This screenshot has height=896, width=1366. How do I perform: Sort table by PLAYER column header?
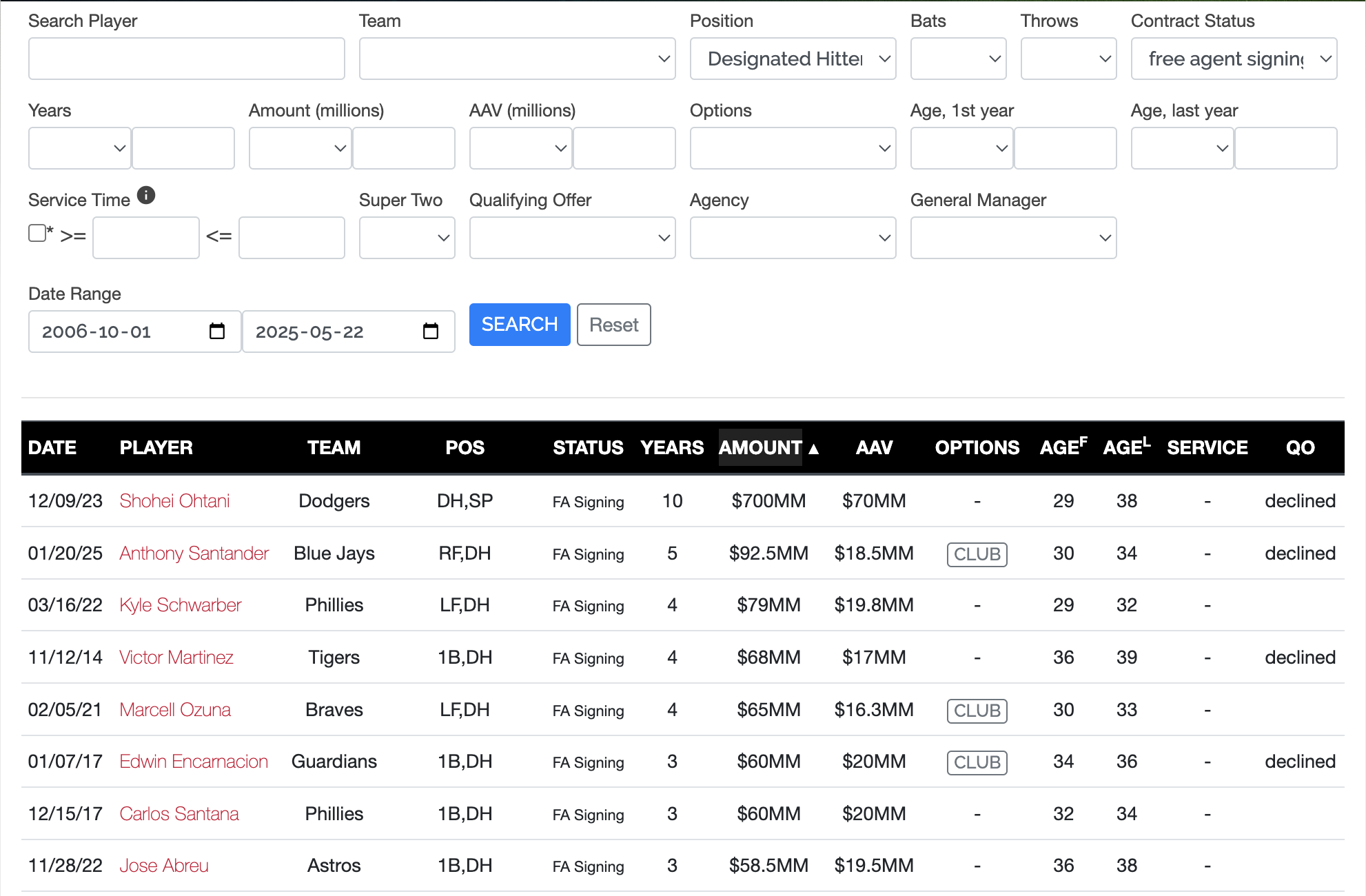[156, 448]
